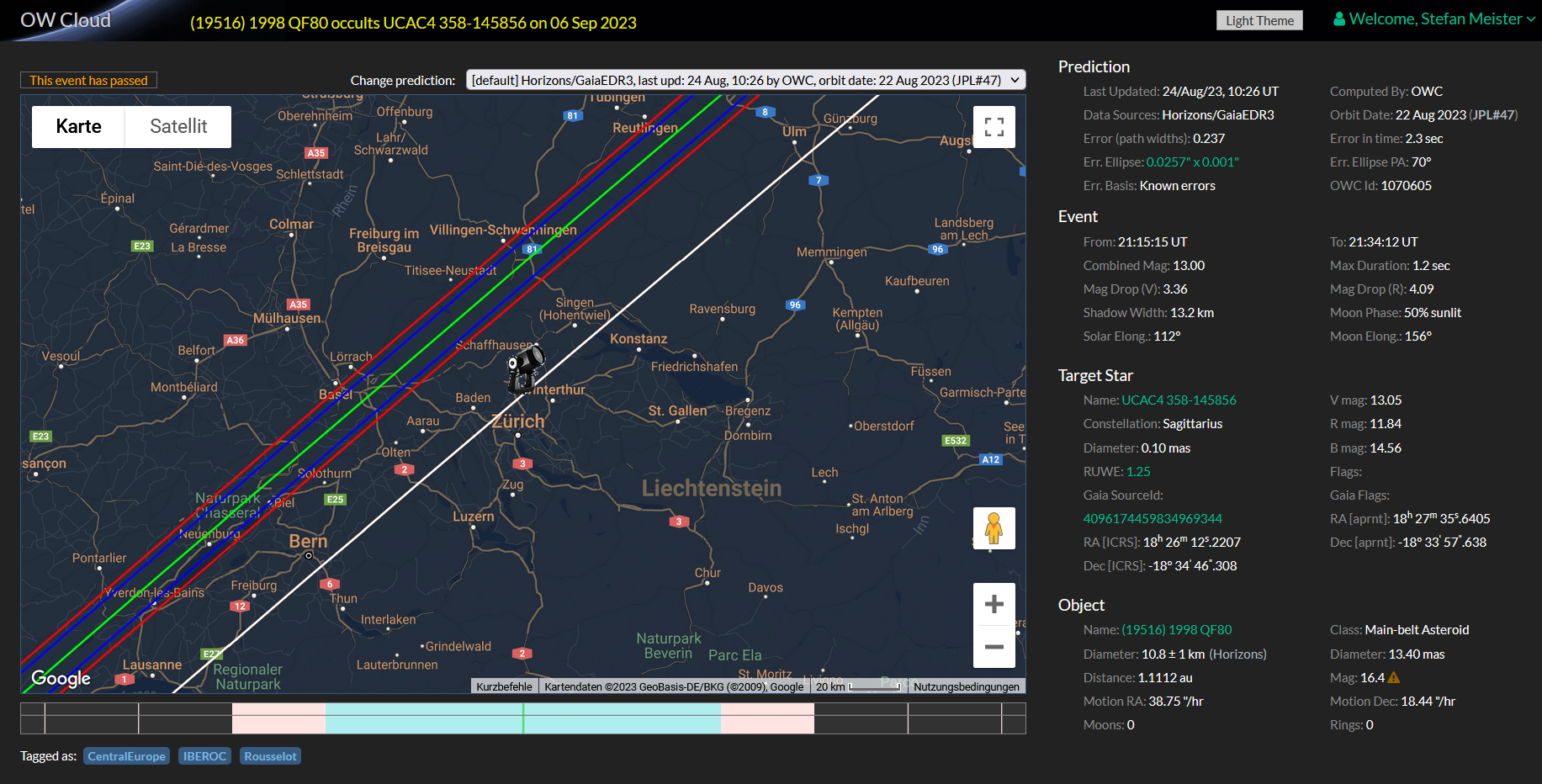Open star link UCAC4 358-145856

(x=1179, y=400)
